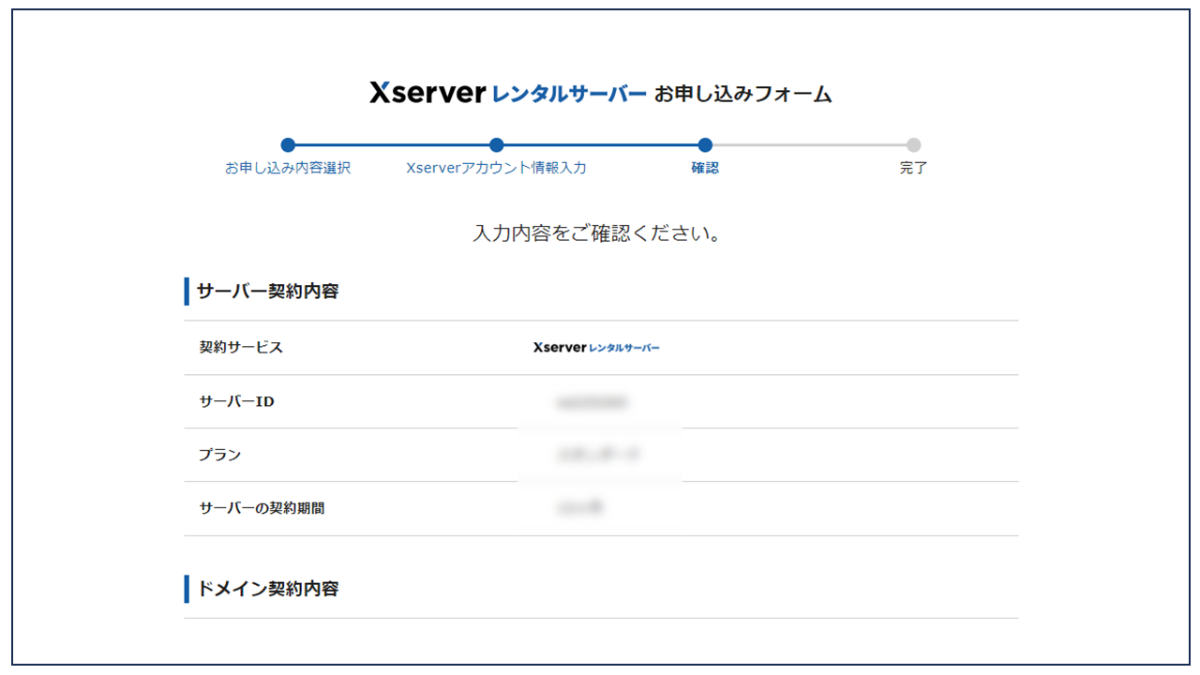The width and height of the screenshot is (1200, 675).
Task: Click the blurred サーバーID value
Action: tap(592, 402)
